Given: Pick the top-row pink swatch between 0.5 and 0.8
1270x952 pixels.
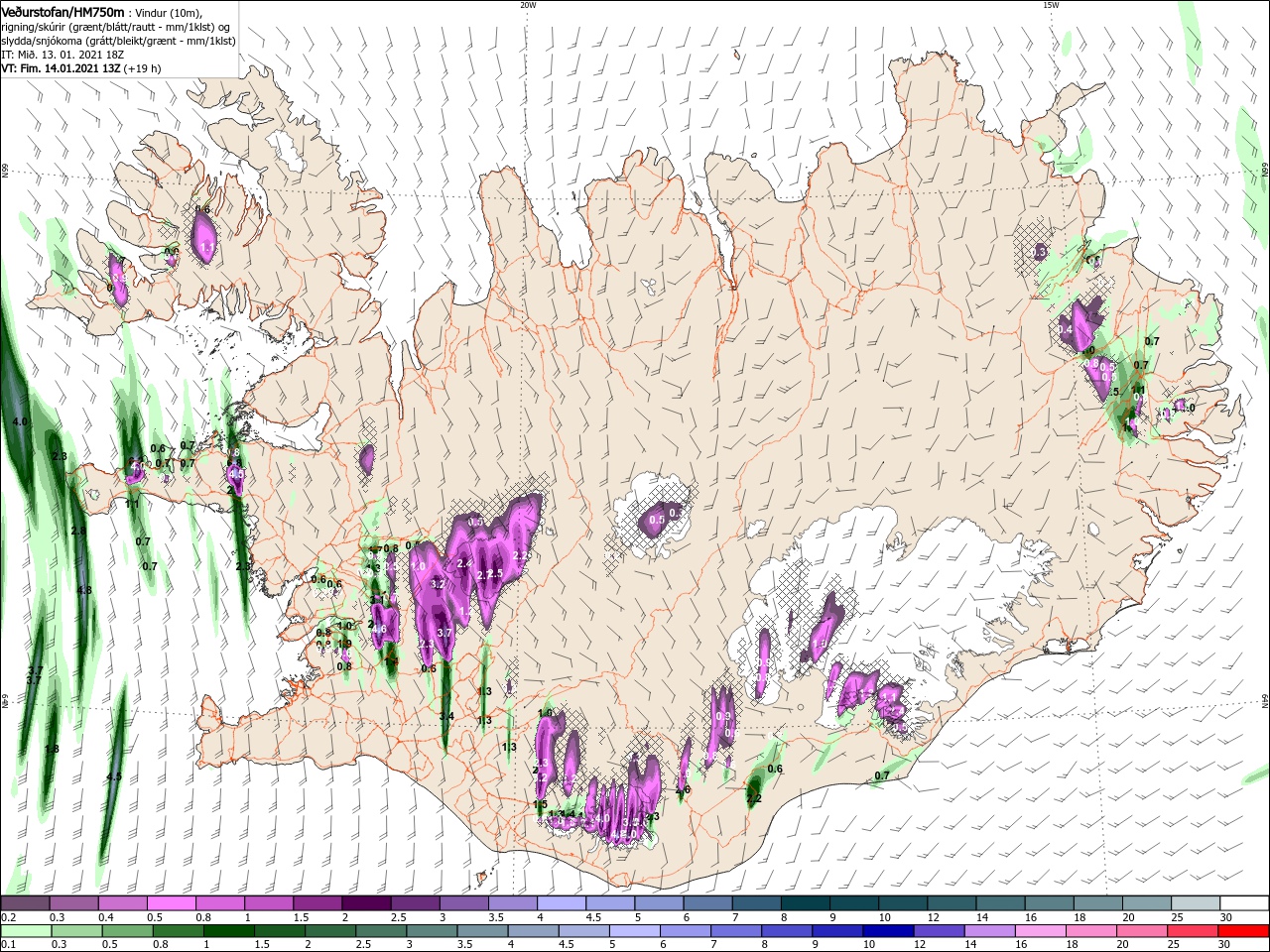Looking at the screenshot, I should pos(171,903).
